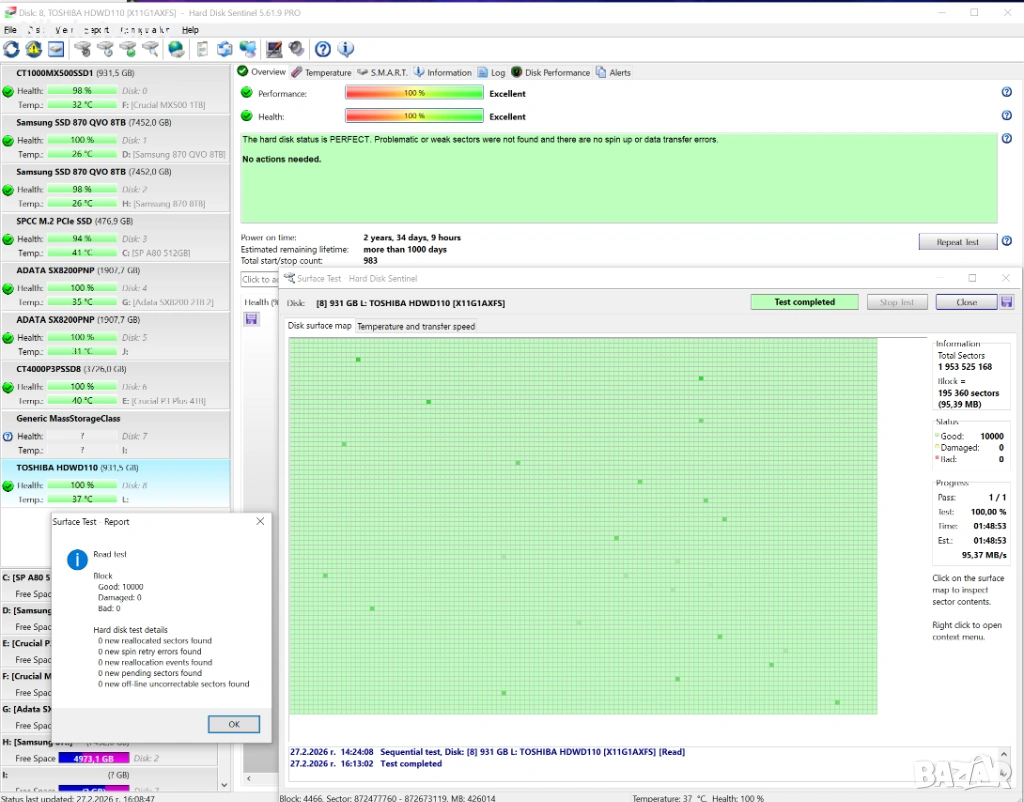The width and height of the screenshot is (1024, 802).
Task: Switch to the Temperature and transfer speed tab
Action: [416, 326]
